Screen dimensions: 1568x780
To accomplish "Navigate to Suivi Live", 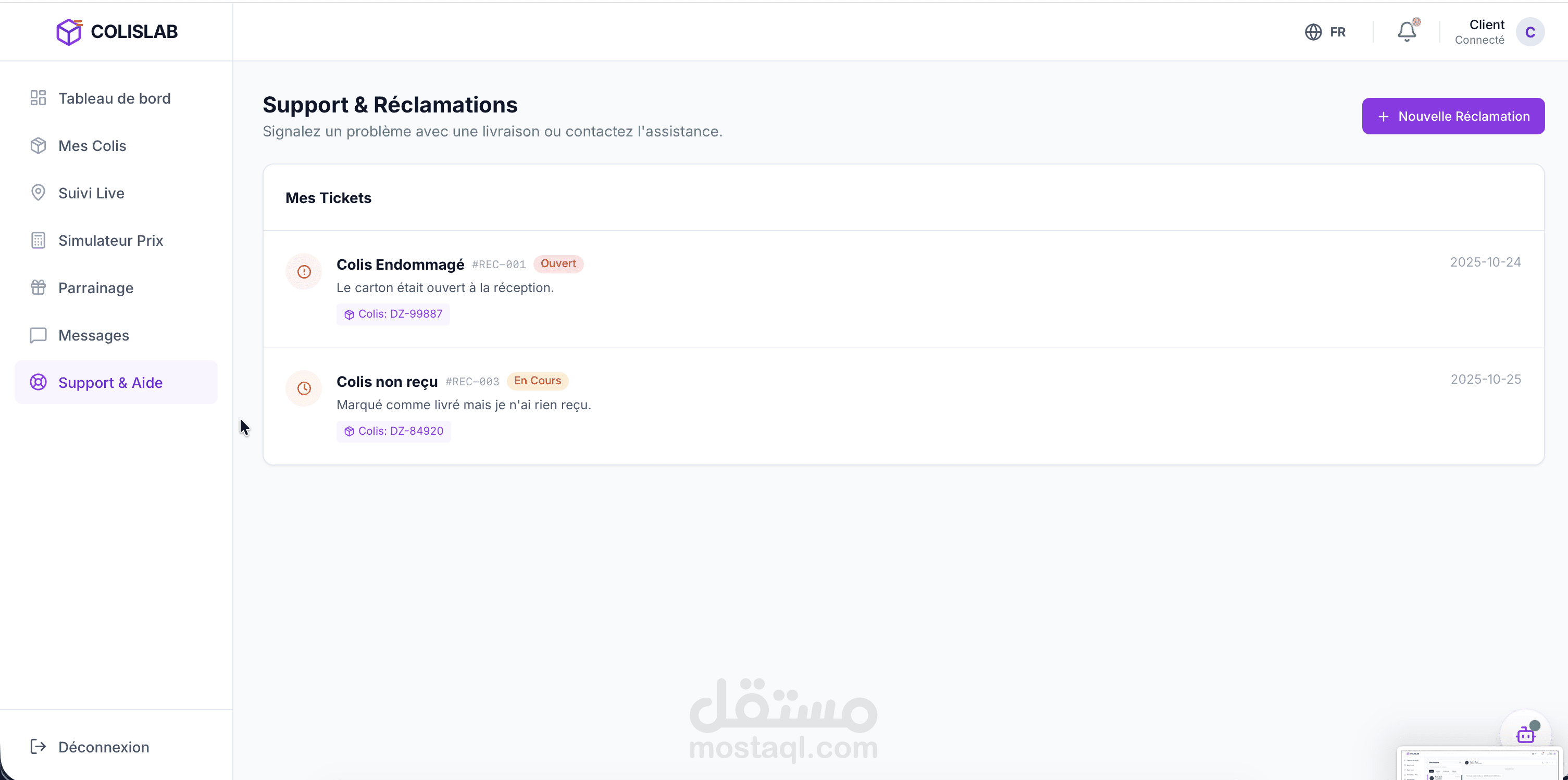I will [91, 194].
